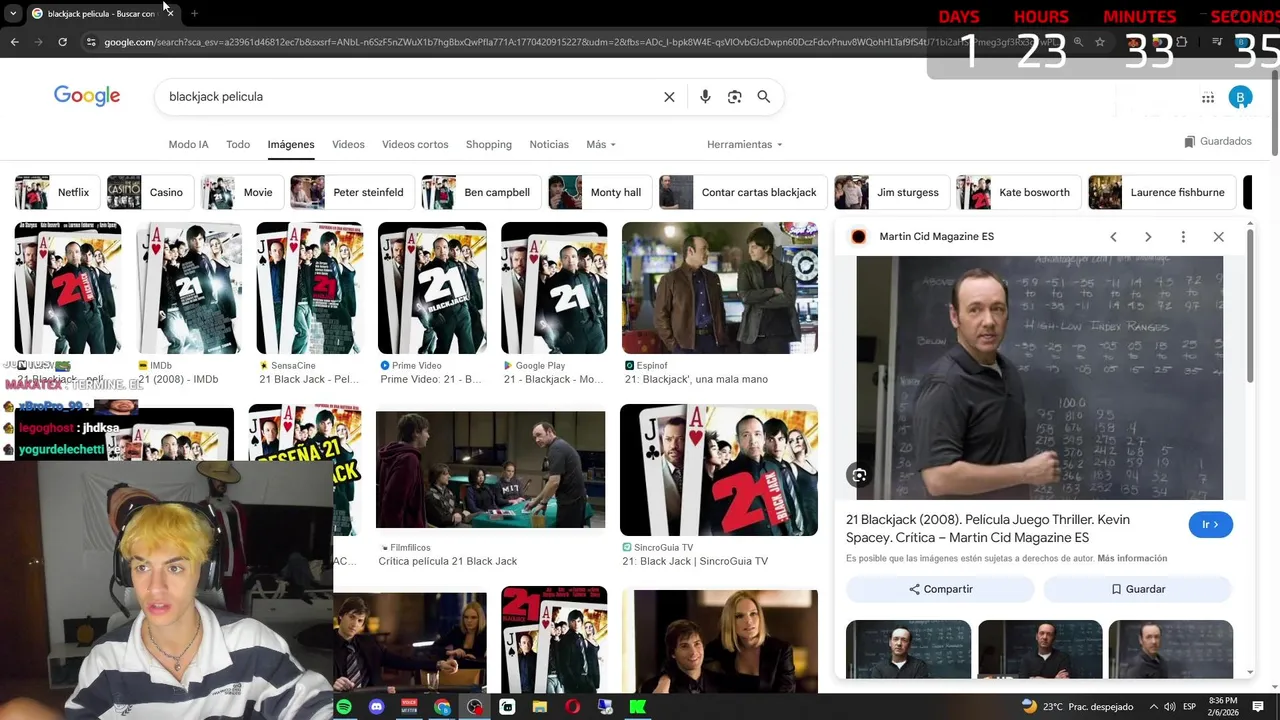Start voice search with the microphone icon
Screen dimensions: 1280x720
click(x=705, y=97)
